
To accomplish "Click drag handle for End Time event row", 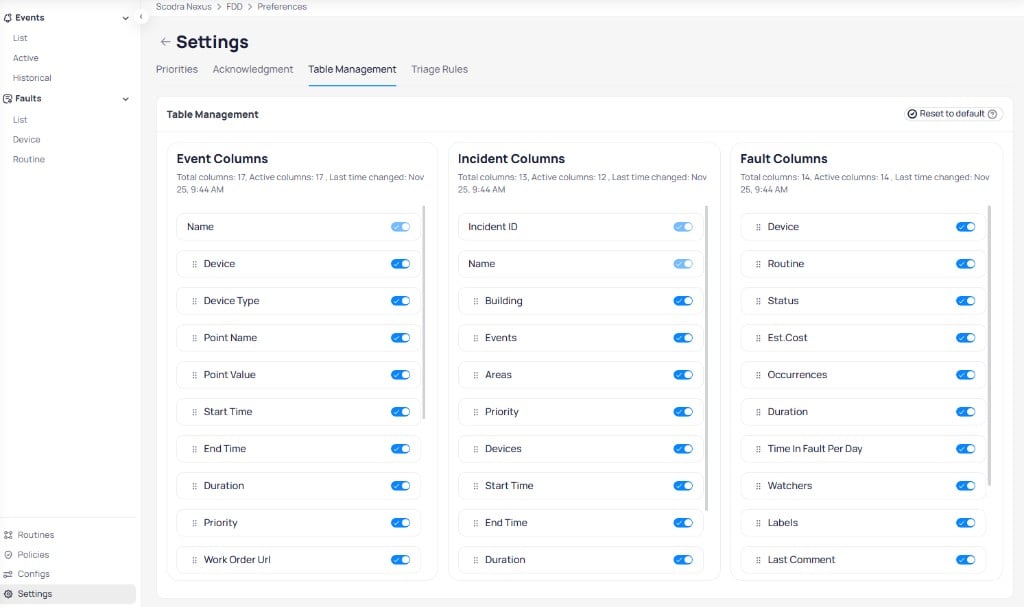I will (194, 449).
